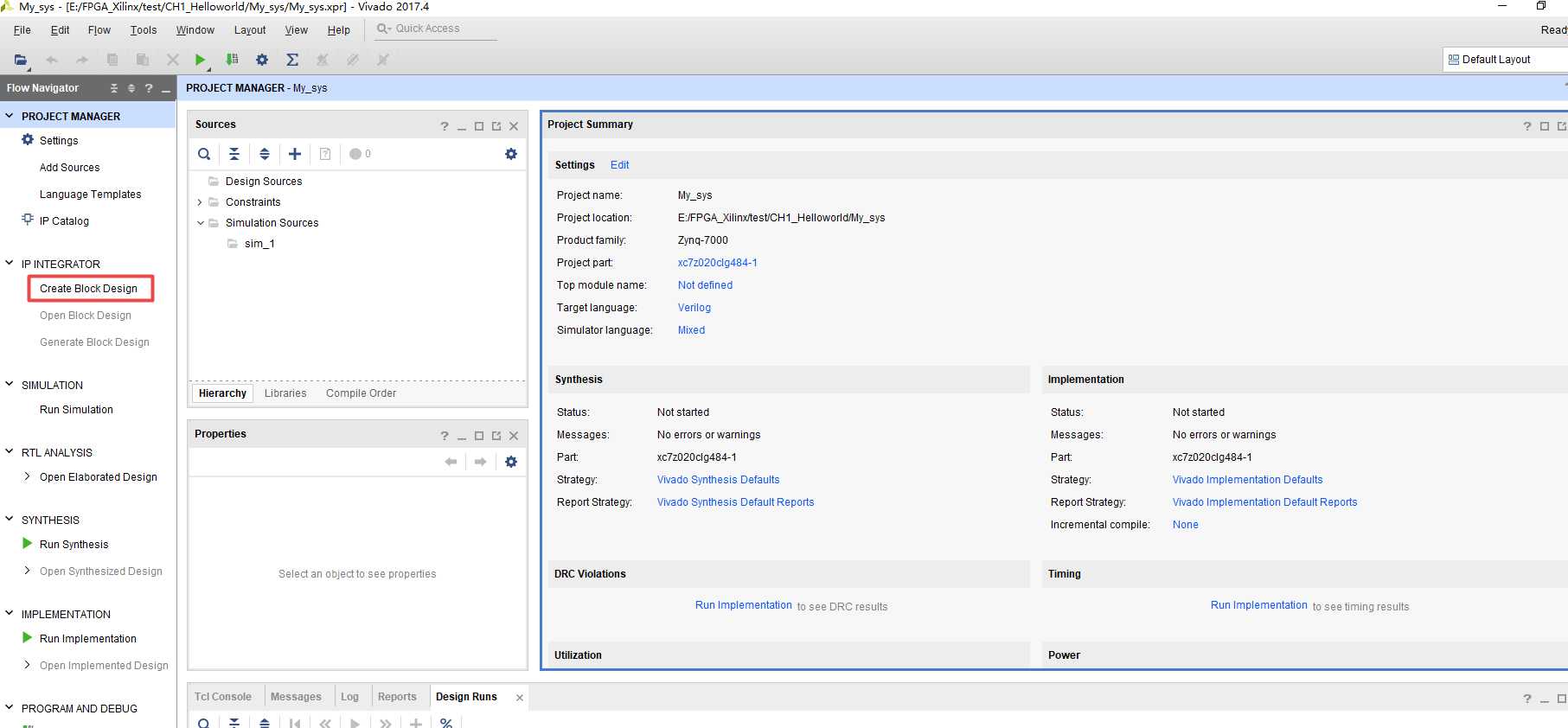Click the Not defined top module link
1568x728 pixels.
click(705, 285)
